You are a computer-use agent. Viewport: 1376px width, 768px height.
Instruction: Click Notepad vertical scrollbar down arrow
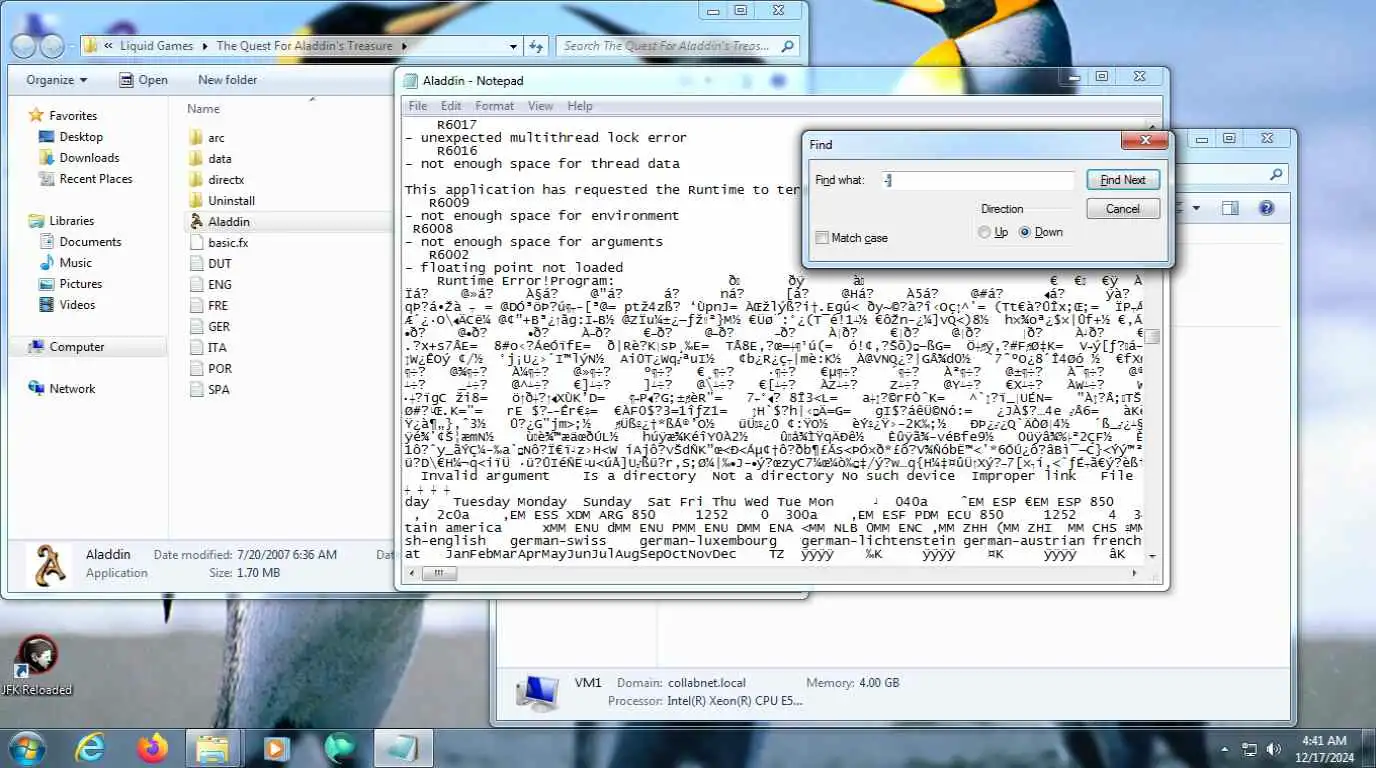pyautogui.click(x=1152, y=555)
